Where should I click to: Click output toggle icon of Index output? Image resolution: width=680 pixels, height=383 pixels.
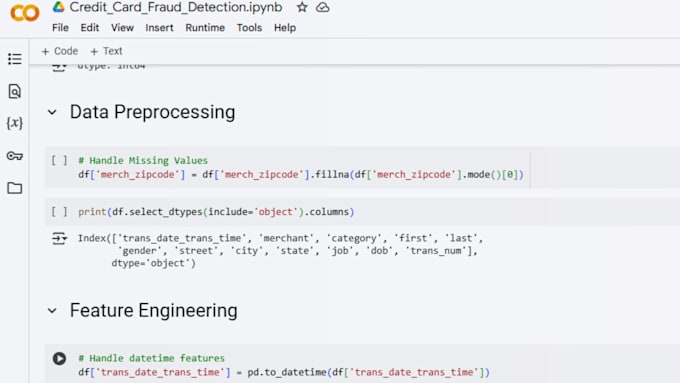(x=59, y=239)
